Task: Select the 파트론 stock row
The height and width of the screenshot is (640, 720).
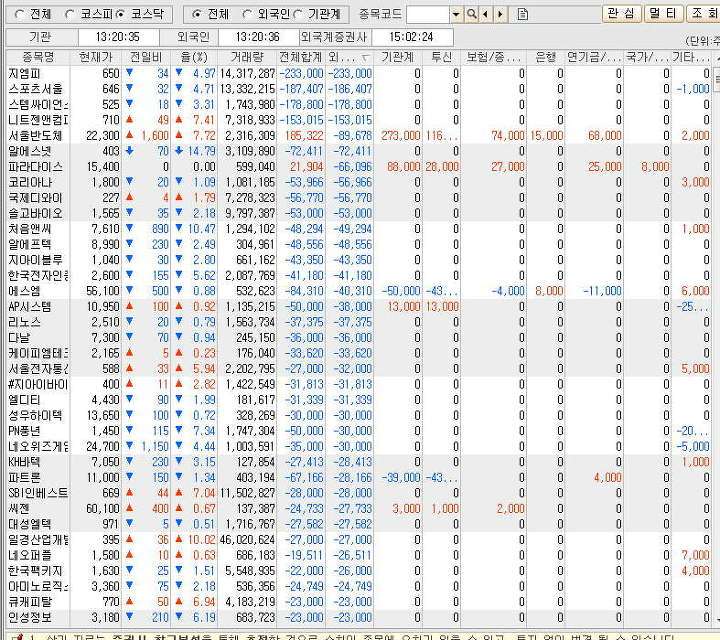Action: coord(358,477)
